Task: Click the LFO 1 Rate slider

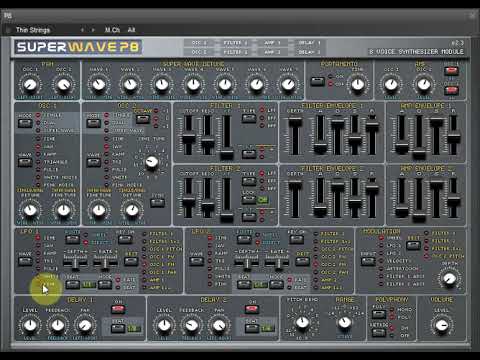Action: 105,263
